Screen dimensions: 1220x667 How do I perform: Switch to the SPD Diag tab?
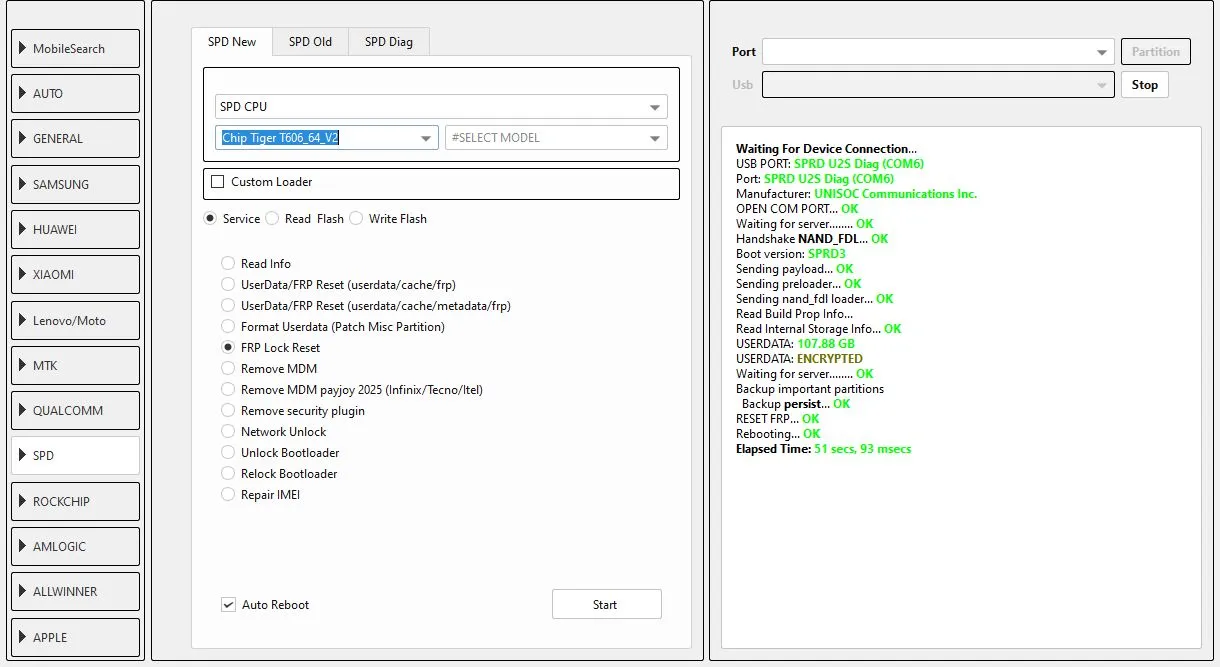pos(388,42)
